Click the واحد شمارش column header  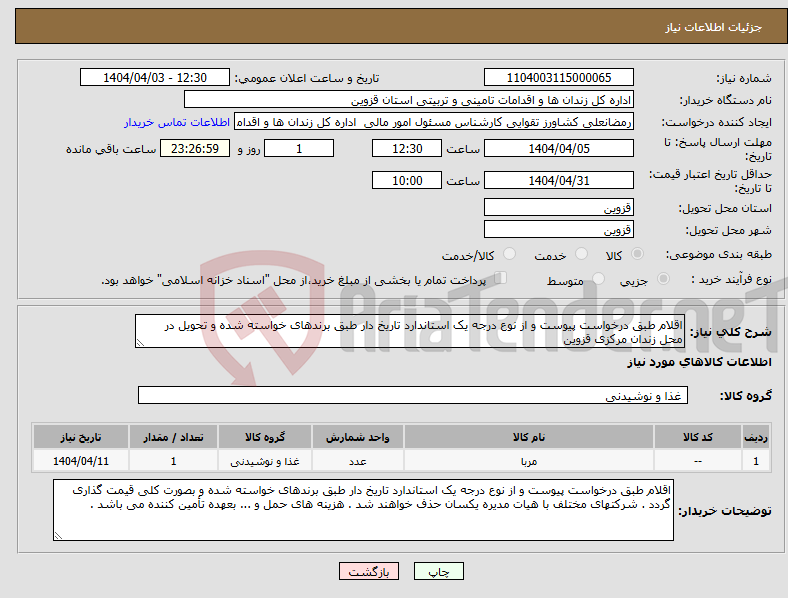tap(358, 437)
